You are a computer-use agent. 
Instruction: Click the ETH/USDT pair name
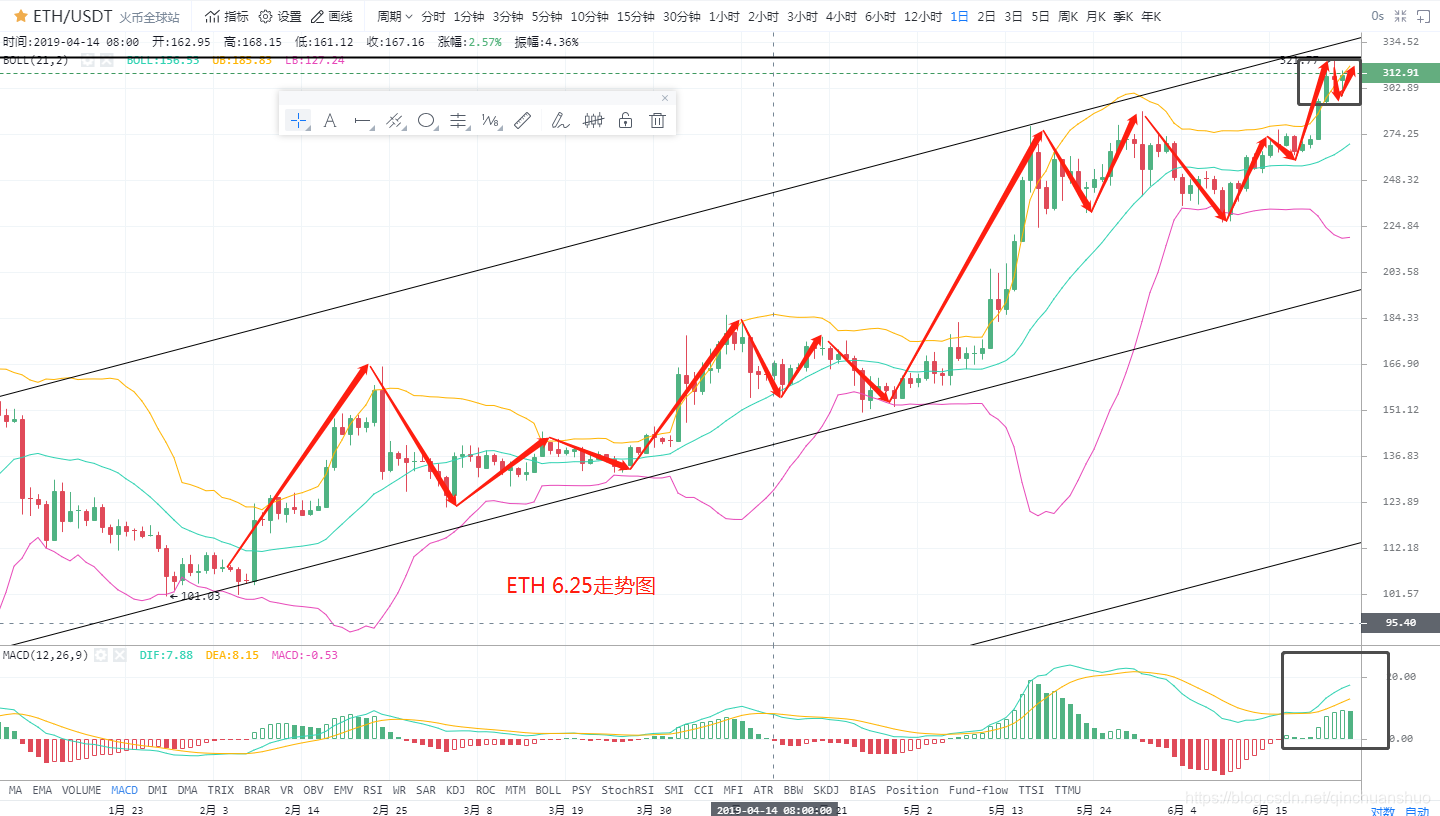click(73, 16)
